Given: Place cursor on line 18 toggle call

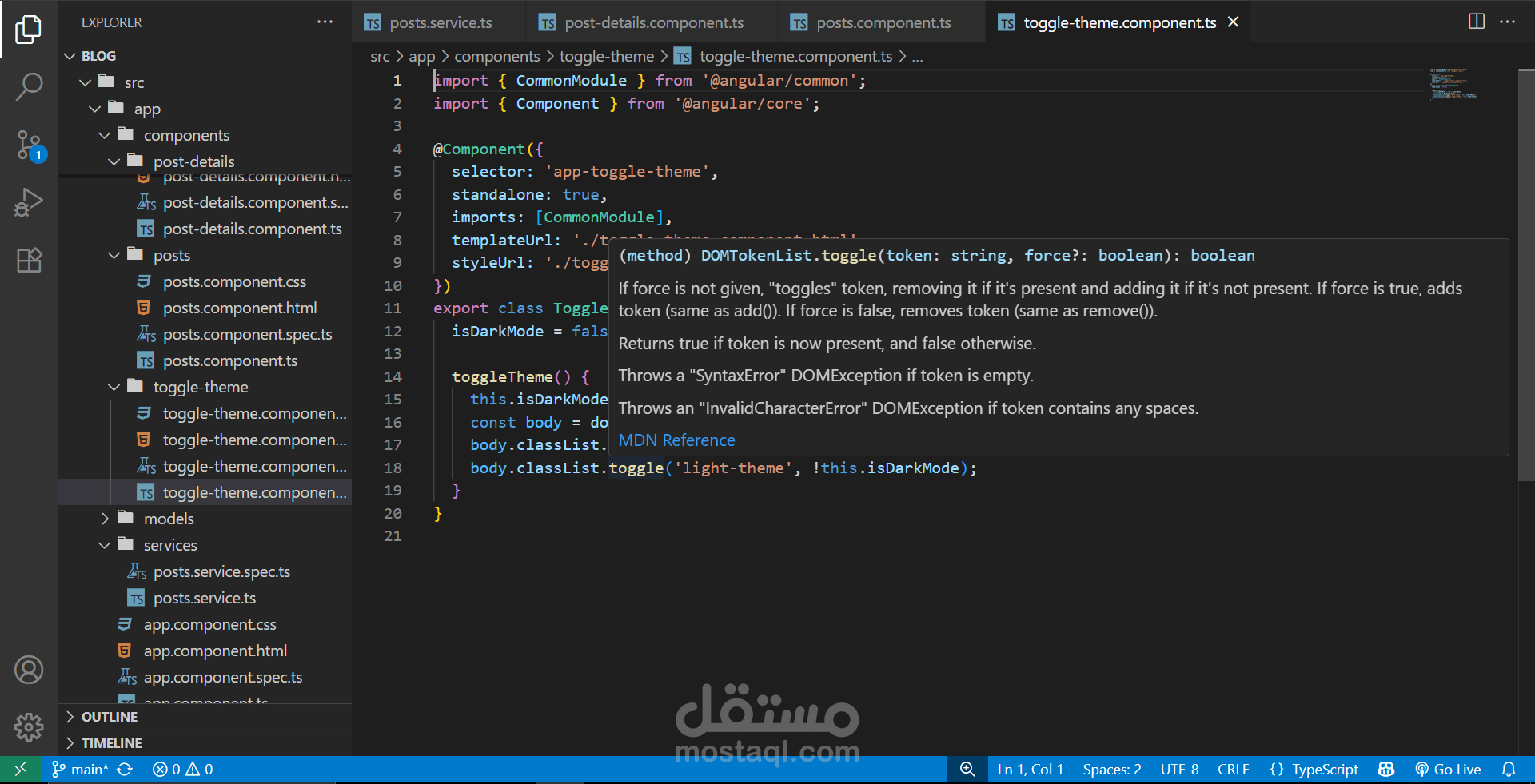Looking at the screenshot, I should [x=636, y=468].
